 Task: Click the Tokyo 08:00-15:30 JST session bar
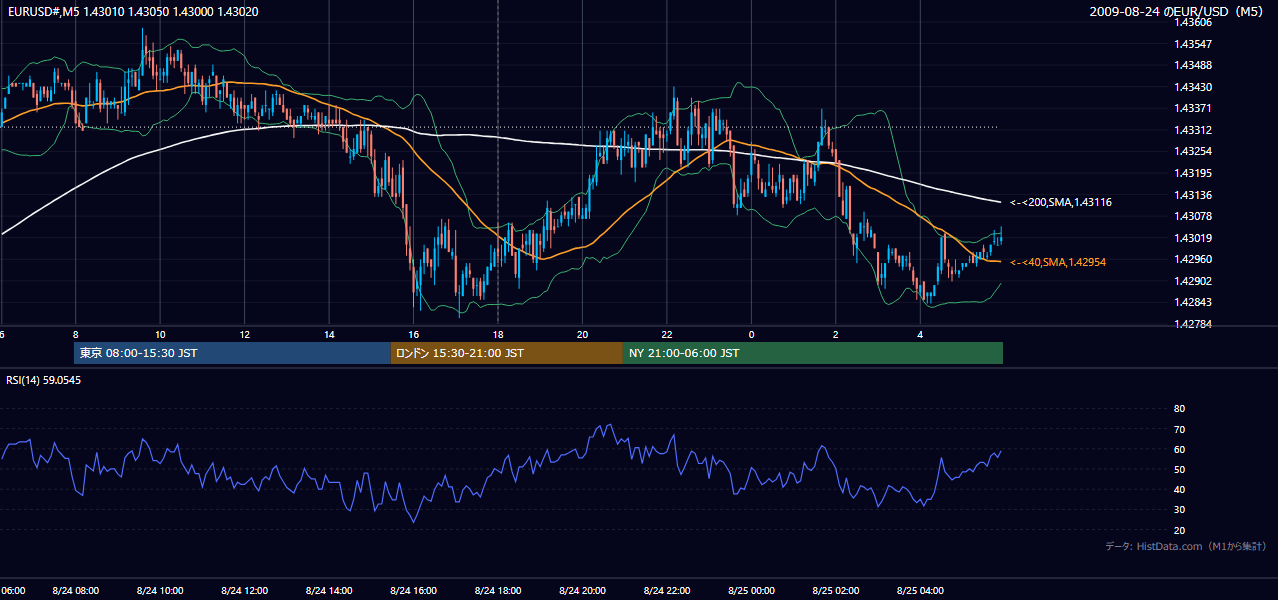coord(232,353)
